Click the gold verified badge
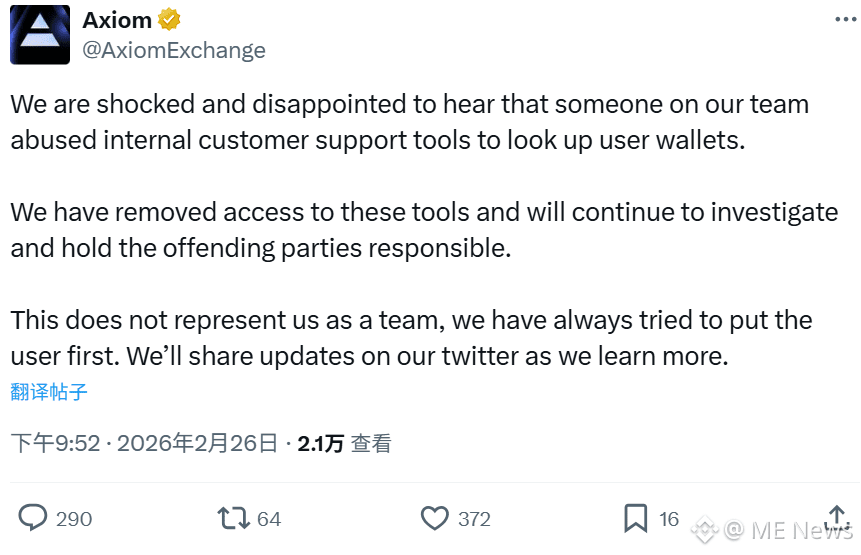This screenshot has width=861, height=555. (x=169, y=20)
